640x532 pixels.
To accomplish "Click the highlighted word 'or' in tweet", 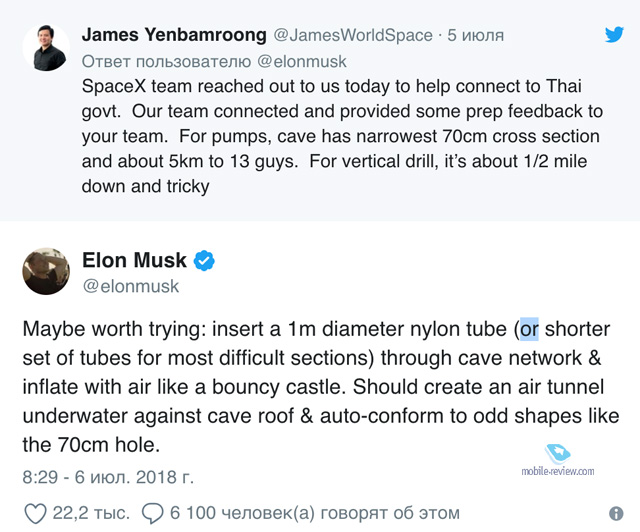I will [529, 329].
